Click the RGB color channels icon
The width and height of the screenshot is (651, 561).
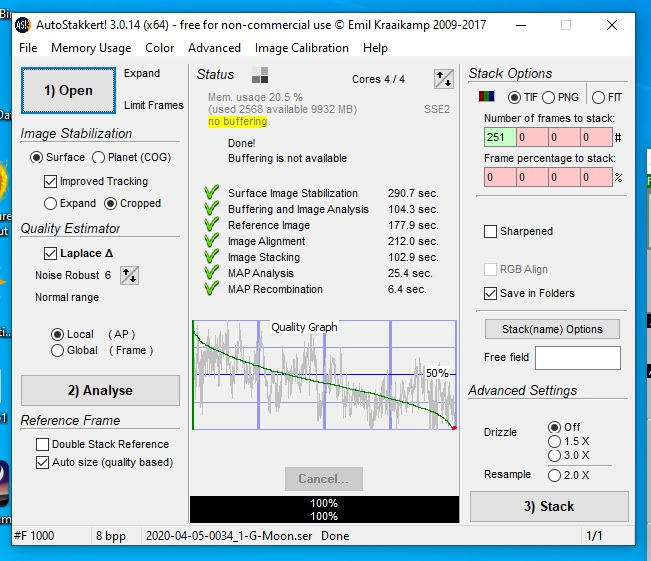tap(486, 97)
